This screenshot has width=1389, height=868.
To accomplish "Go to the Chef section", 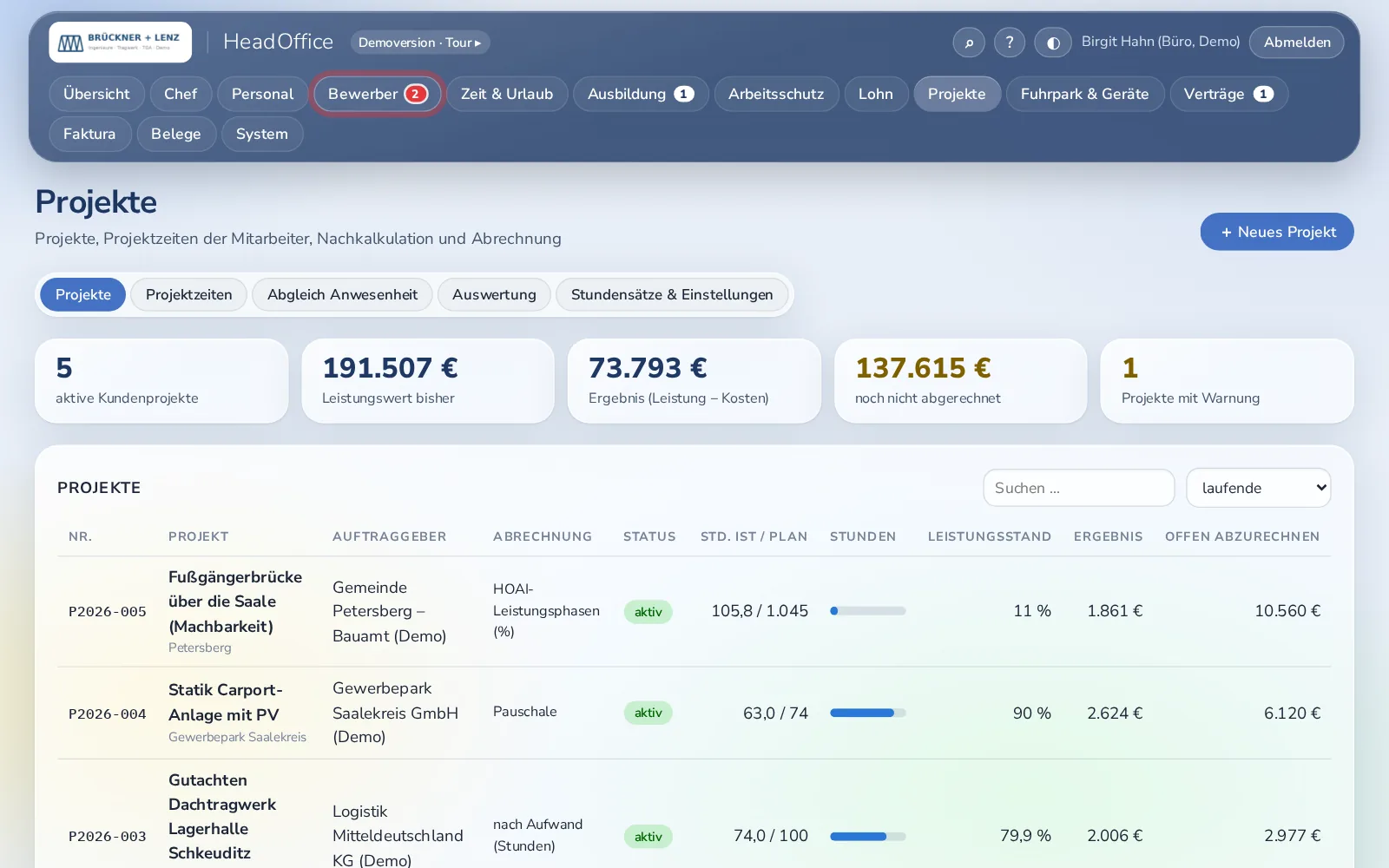I will pyautogui.click(x=181, y=94).
